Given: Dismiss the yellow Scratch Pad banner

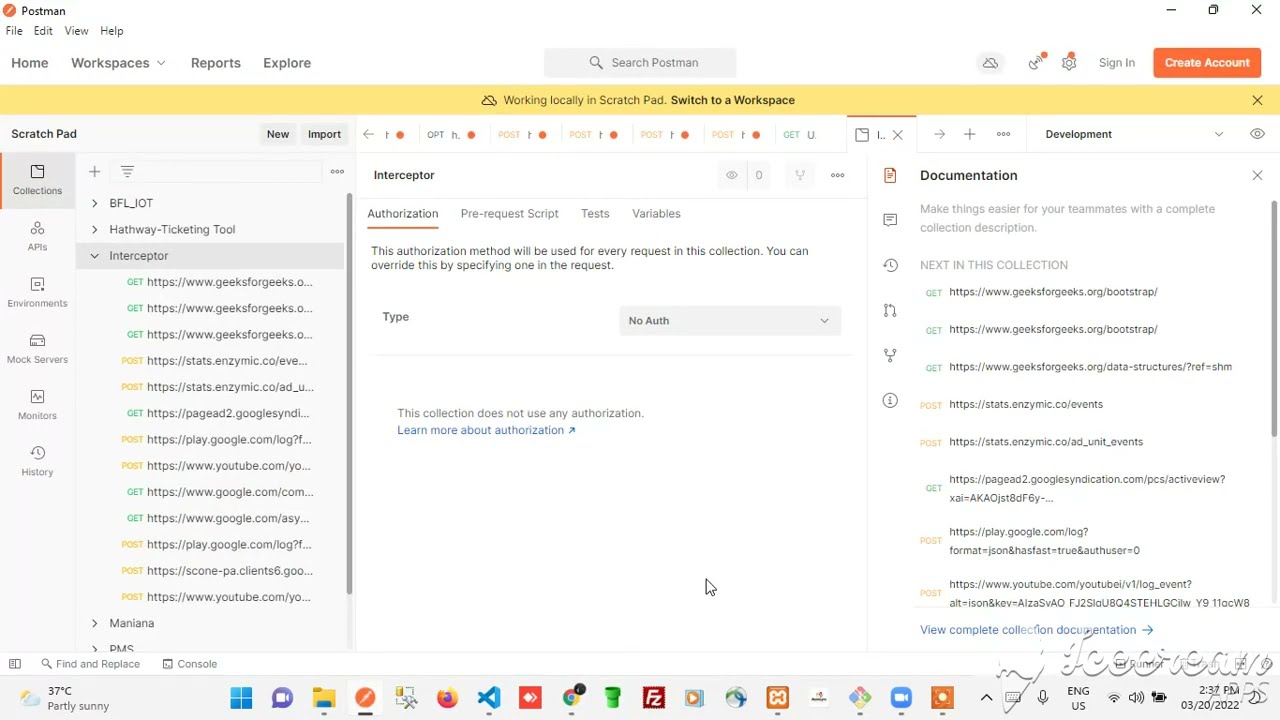Looking at the screenshot, I should [x=1257, y=100].
